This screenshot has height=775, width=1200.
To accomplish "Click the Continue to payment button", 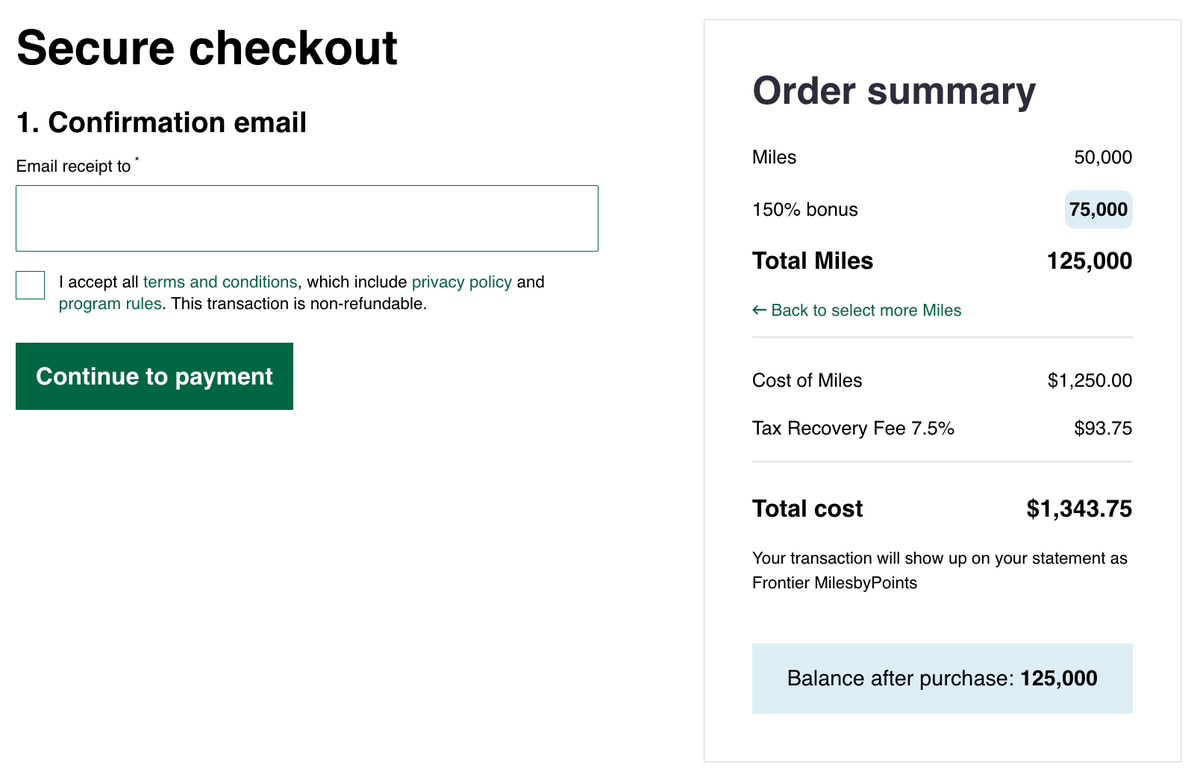I will point(153,376).
